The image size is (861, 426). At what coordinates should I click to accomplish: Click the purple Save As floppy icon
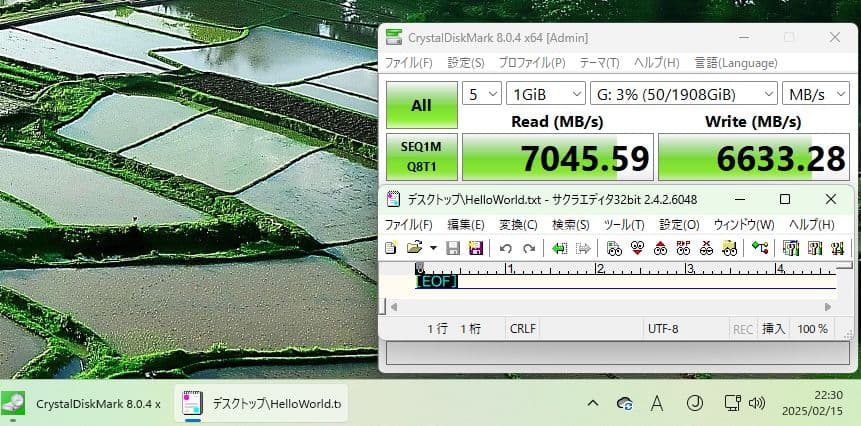coord(476,248)
